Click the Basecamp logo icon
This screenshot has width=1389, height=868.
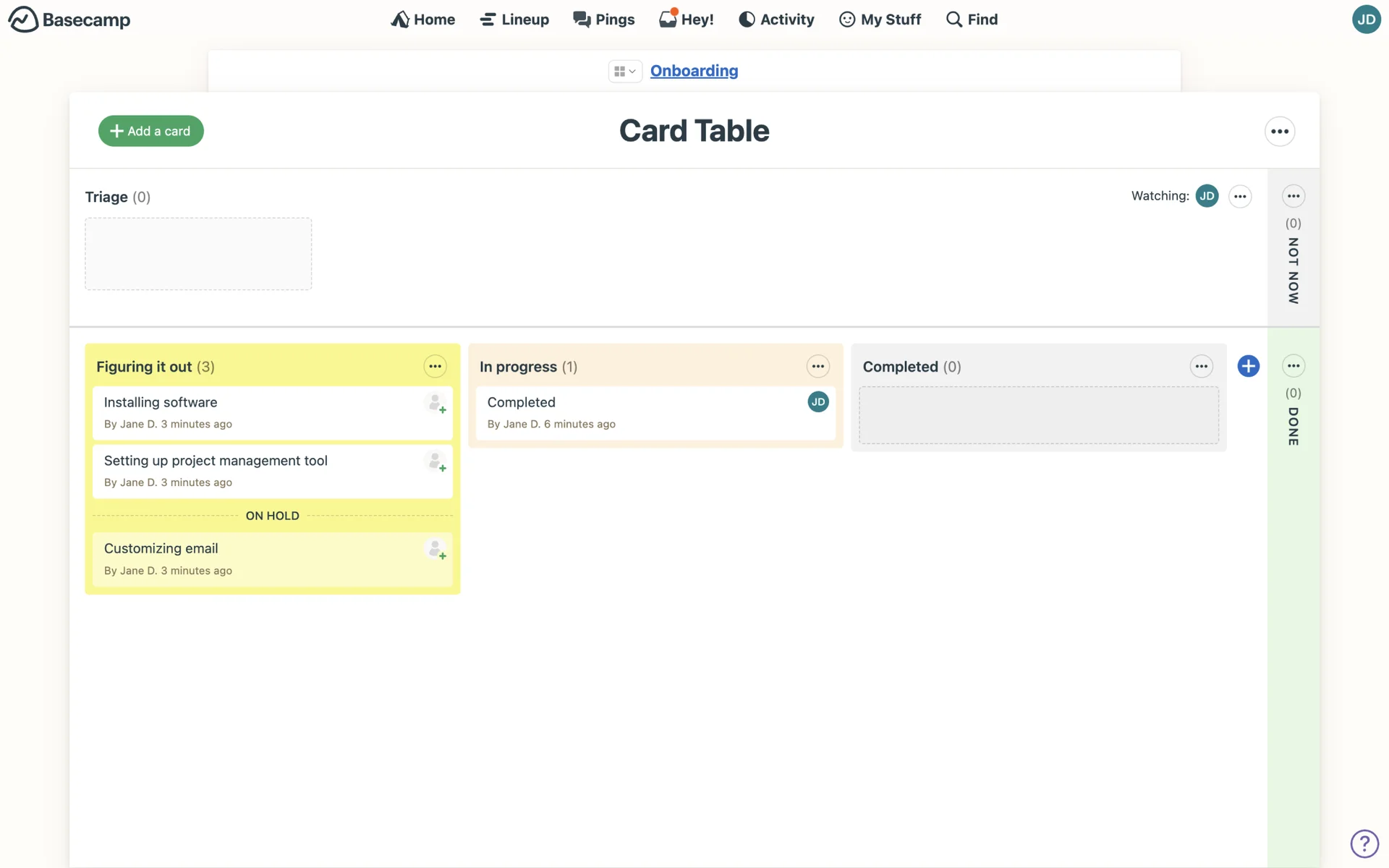[x=23, y=20]
